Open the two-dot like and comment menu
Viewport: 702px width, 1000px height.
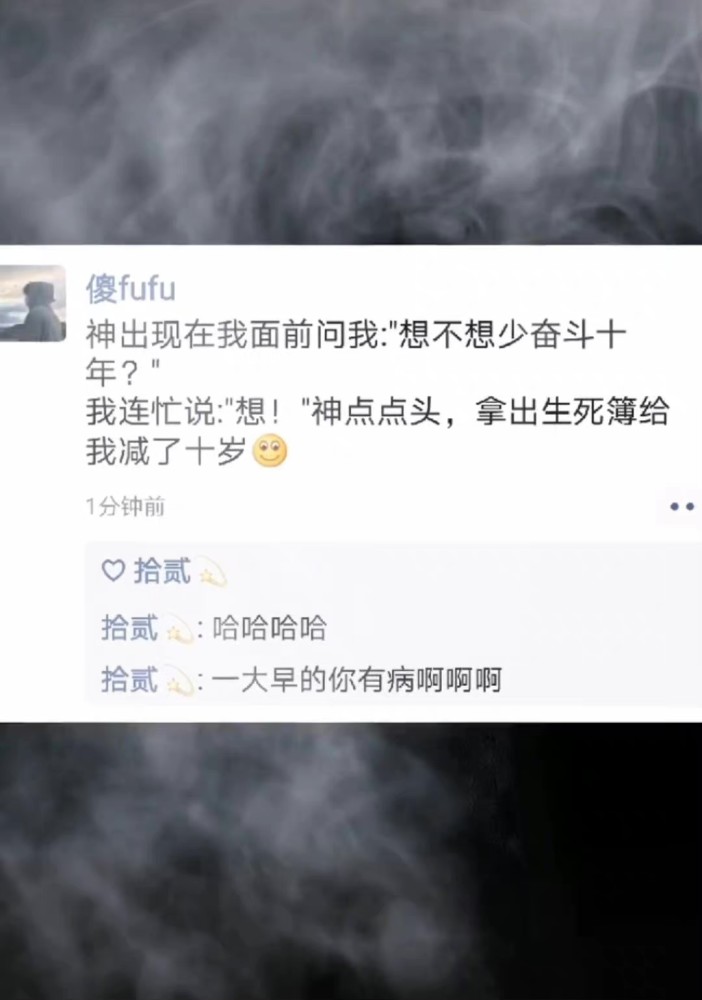(681, 507)
